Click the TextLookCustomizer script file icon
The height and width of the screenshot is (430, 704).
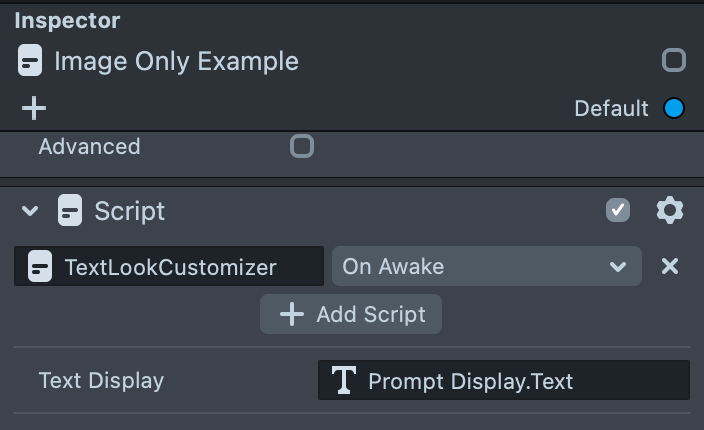40,267
